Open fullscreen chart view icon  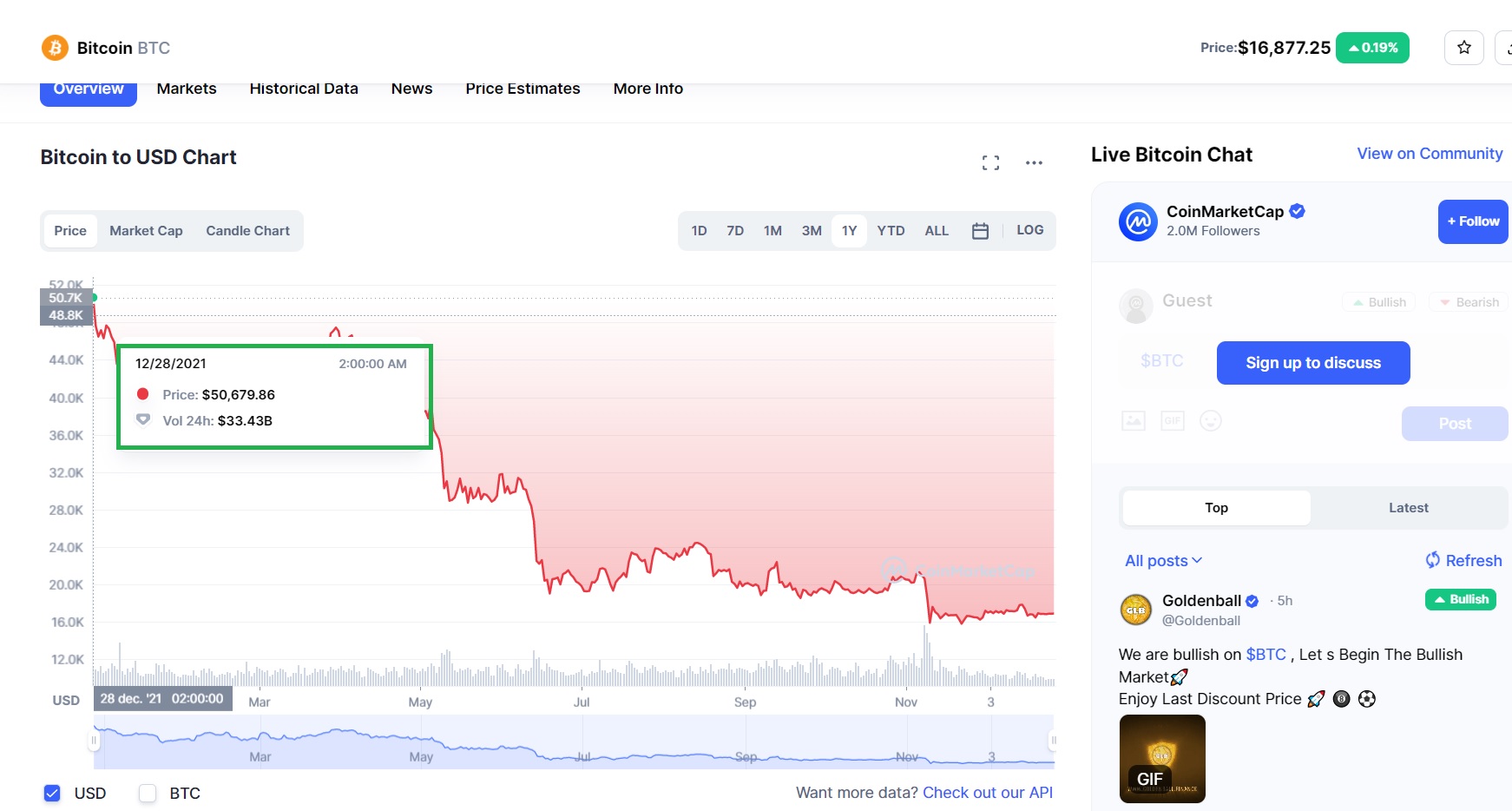point(990,162)
